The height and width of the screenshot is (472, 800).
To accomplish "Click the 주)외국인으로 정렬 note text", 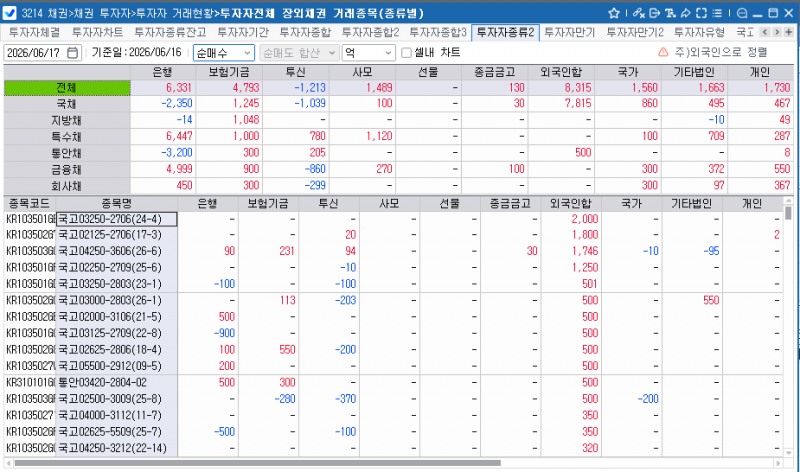I will tap(721, 52).
